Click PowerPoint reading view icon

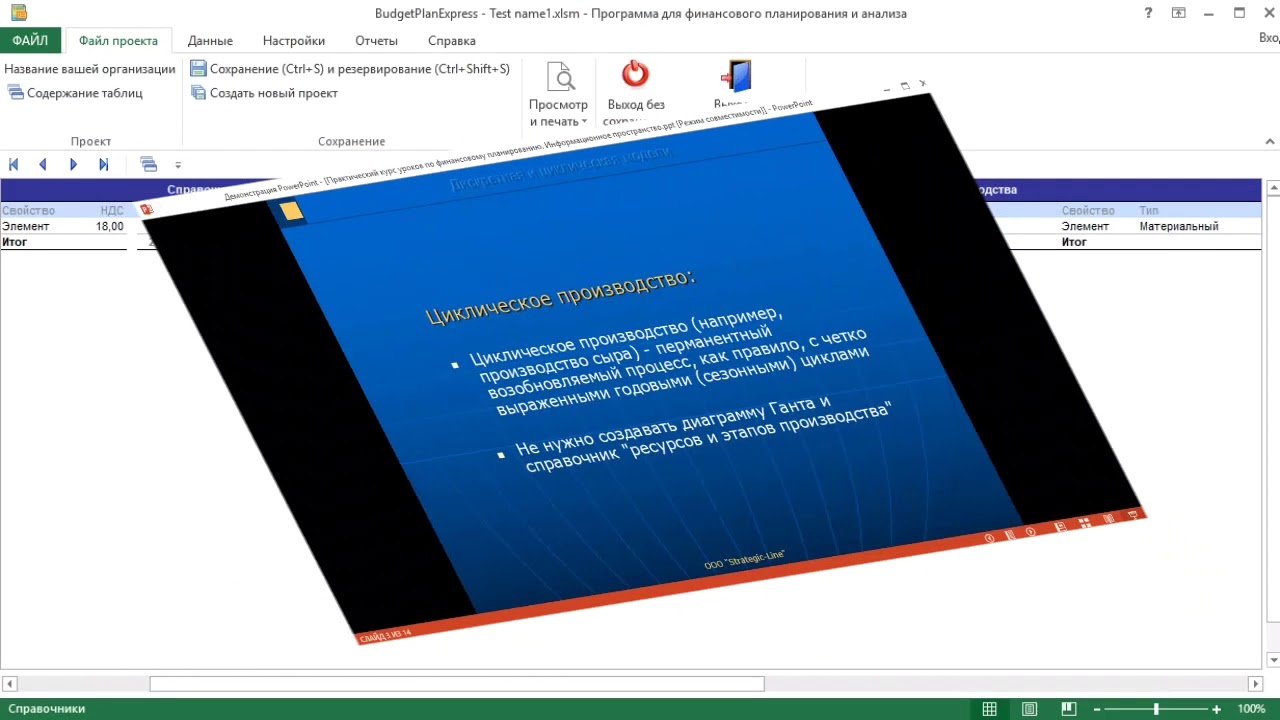coord(1109,518)
